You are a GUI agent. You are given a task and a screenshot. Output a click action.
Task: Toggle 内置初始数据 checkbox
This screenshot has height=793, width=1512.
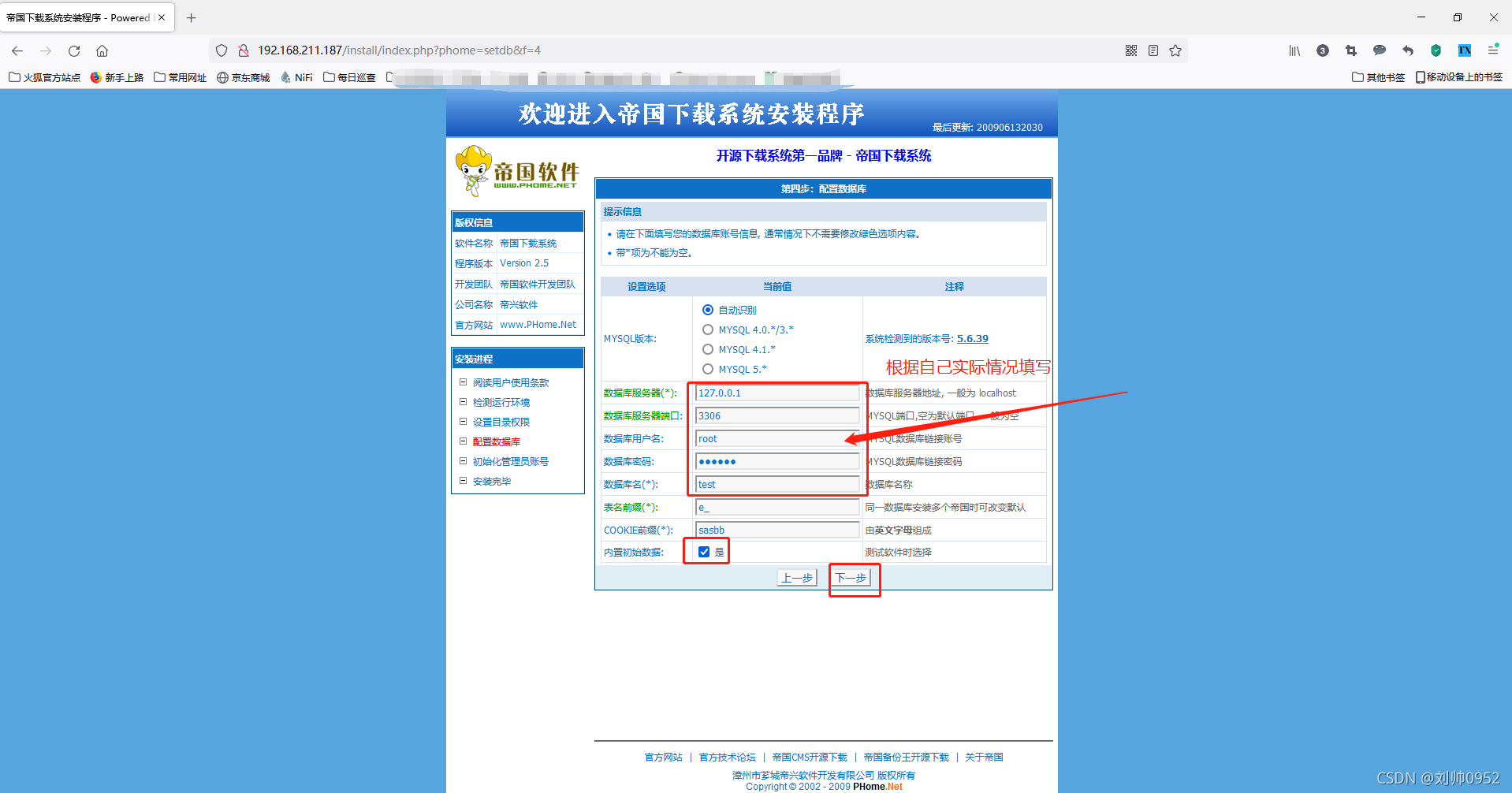[x=704, y=552]
